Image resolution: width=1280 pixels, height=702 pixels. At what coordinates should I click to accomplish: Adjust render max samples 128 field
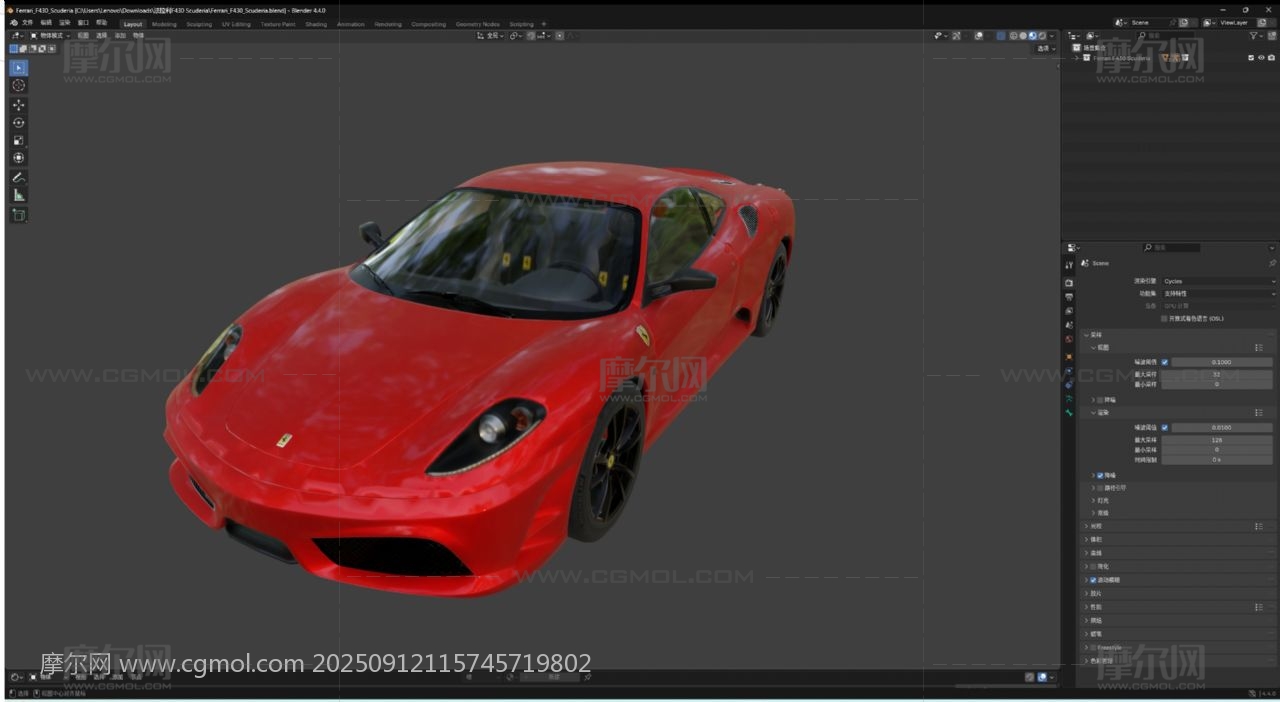pyautogui.click(x=1216, y=440)
